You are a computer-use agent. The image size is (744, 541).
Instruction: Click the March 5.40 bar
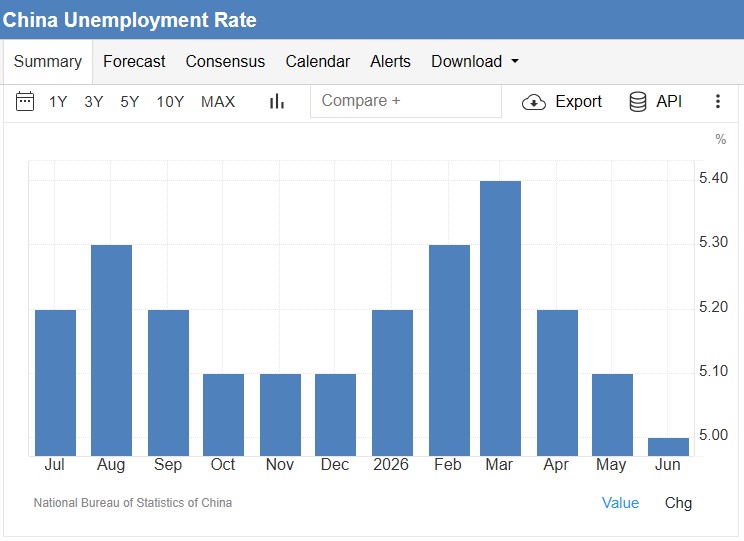(x=500, y=318)
